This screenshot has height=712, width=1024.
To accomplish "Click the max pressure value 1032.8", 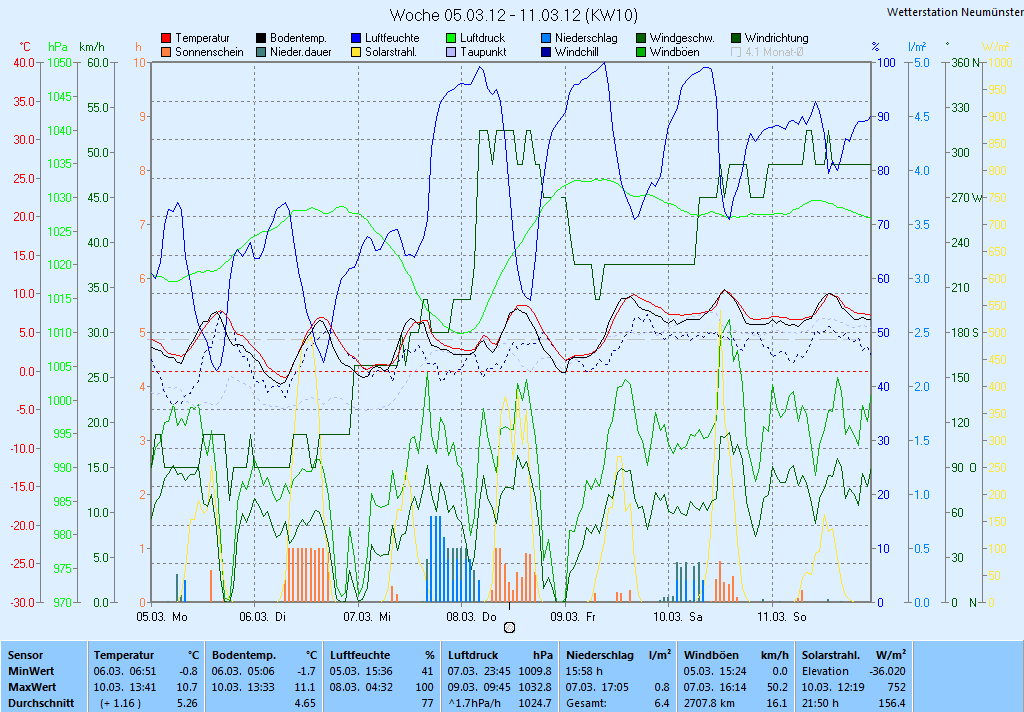I will (x=535, y=687).
